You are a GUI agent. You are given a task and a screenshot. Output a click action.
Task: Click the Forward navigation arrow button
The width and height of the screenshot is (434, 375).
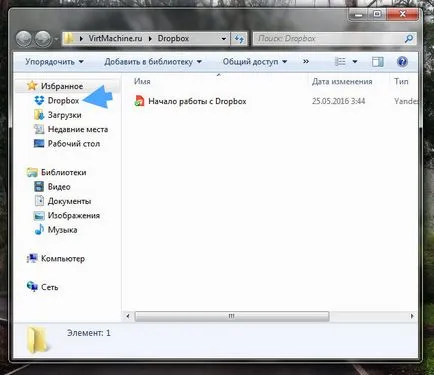click(x=43, y=39)
